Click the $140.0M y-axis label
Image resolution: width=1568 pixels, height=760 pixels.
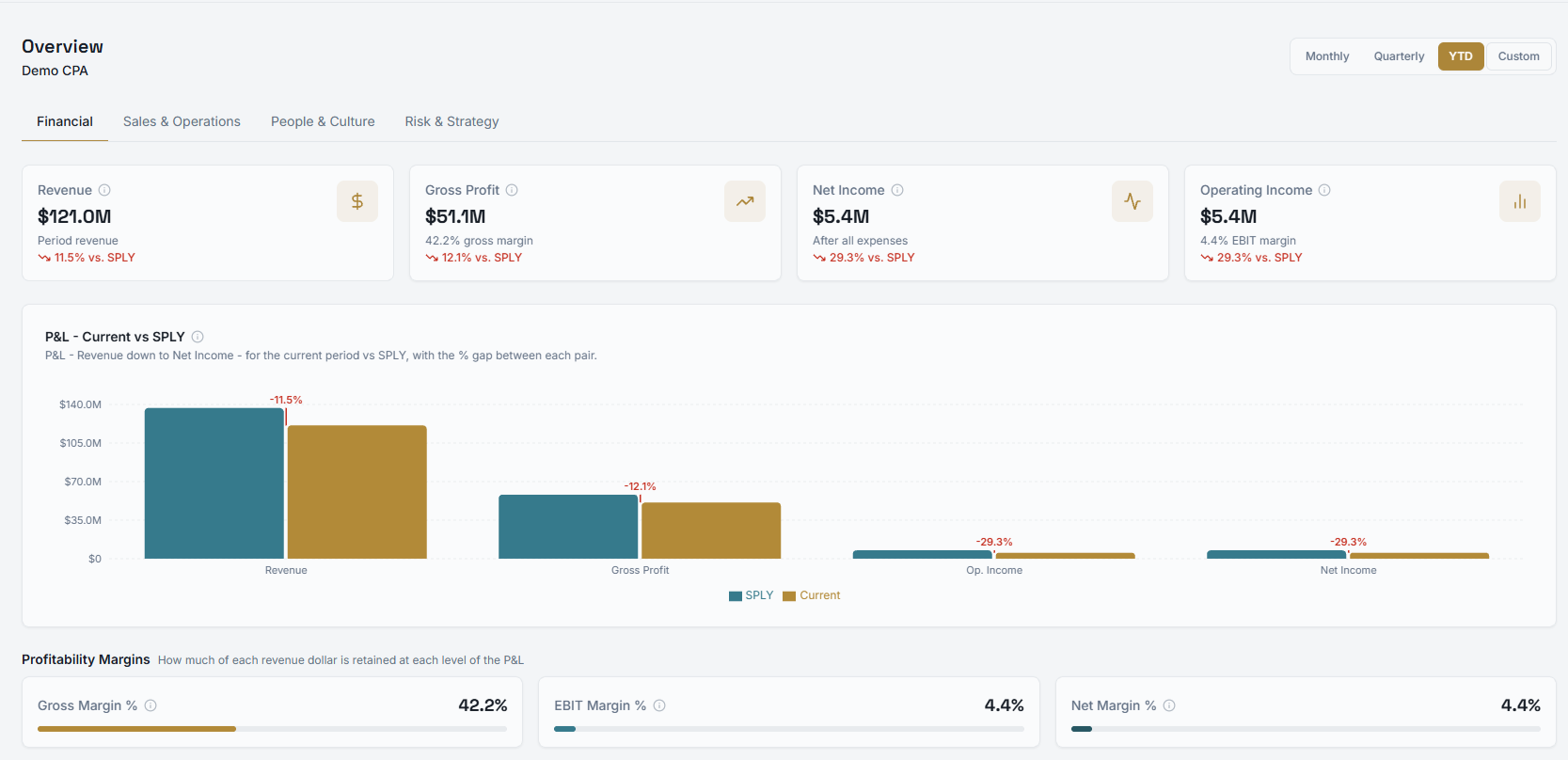80,404
